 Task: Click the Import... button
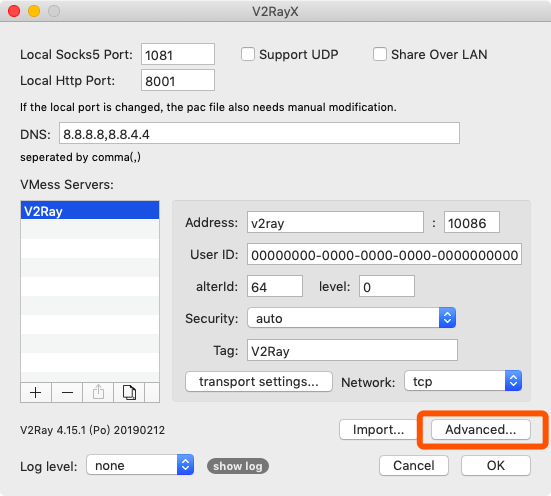378,430
